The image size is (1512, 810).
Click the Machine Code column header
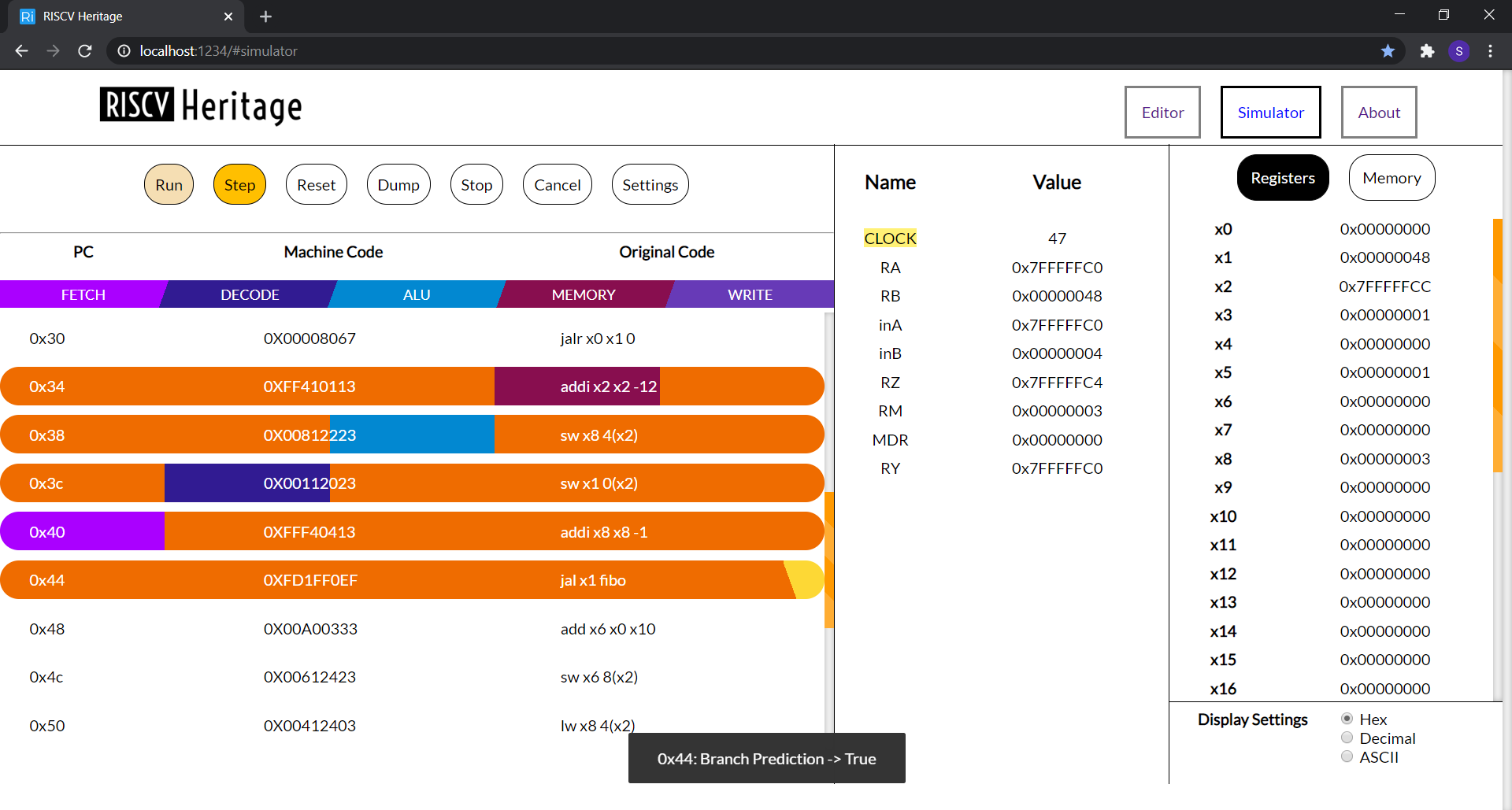coord(333,252)
